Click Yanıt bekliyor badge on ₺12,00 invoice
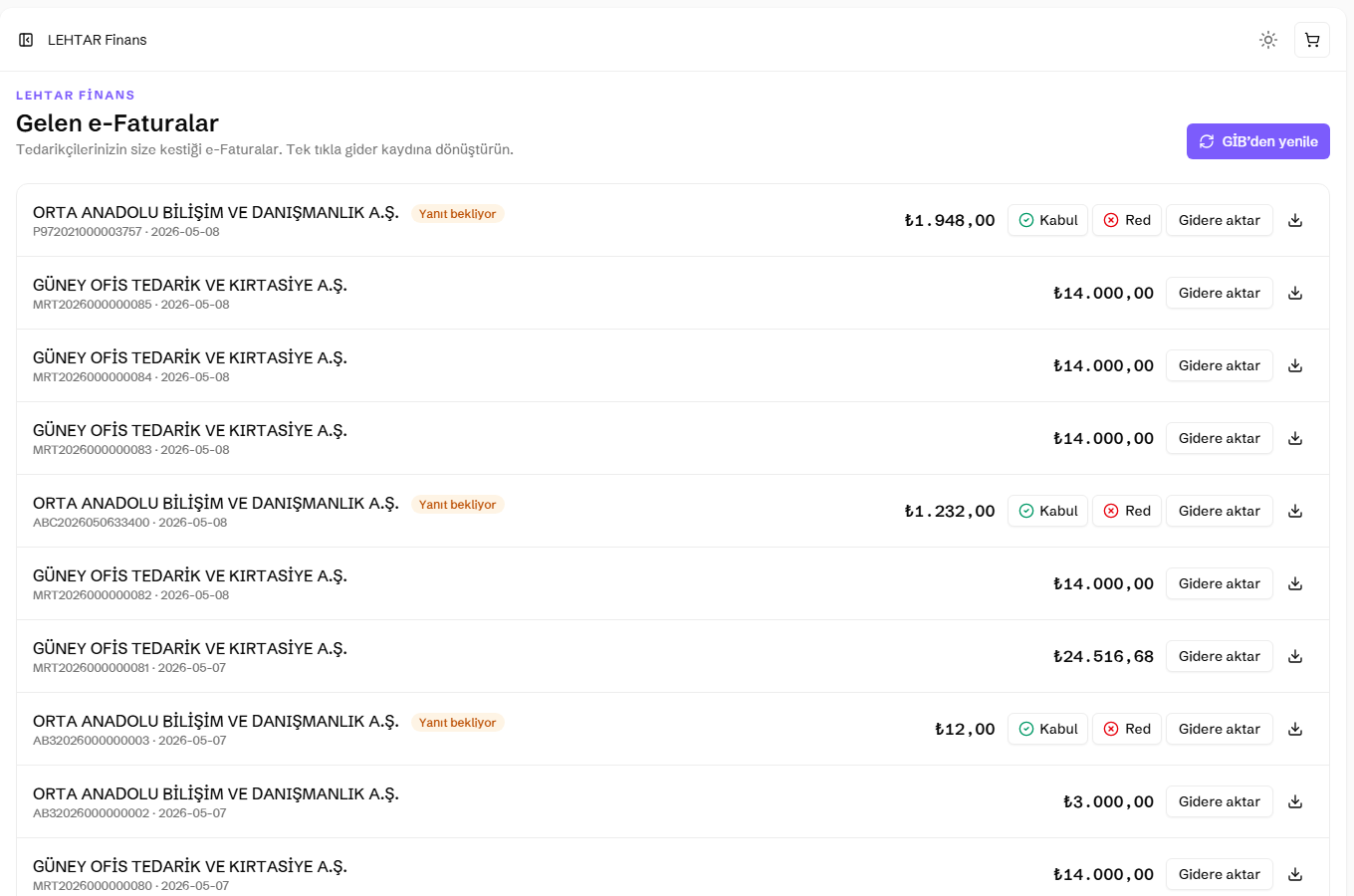This screenshot has height=896, width=1354. (x=457, y=722)
